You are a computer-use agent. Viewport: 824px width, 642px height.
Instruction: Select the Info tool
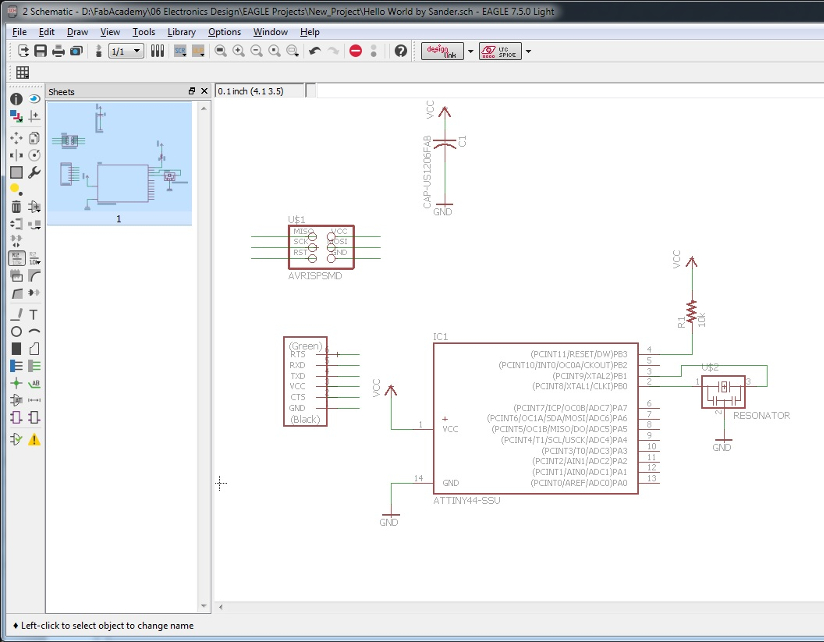point(16,99)
